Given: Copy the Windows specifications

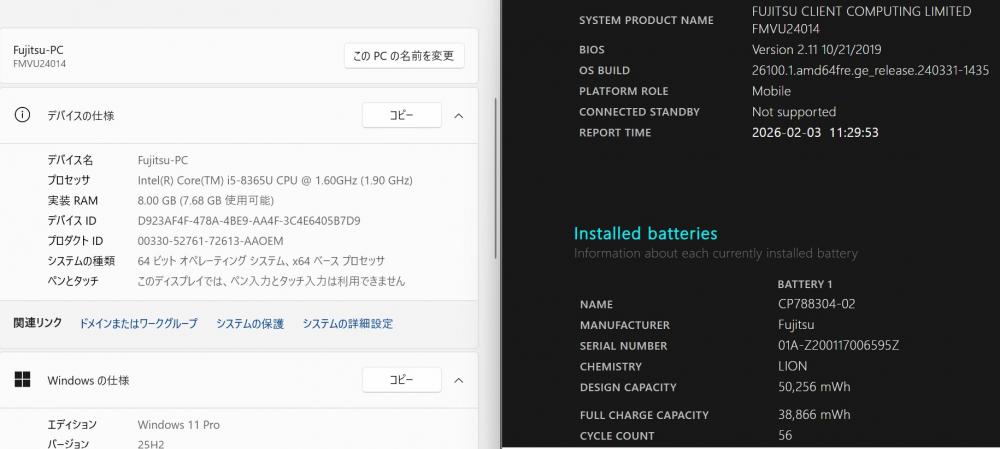Looking at the screenshot, I should pos(401,380).
